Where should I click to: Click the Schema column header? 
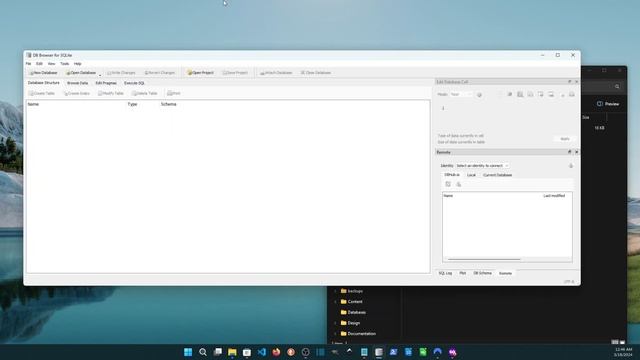pyautogui.click(x=169, y=104)
